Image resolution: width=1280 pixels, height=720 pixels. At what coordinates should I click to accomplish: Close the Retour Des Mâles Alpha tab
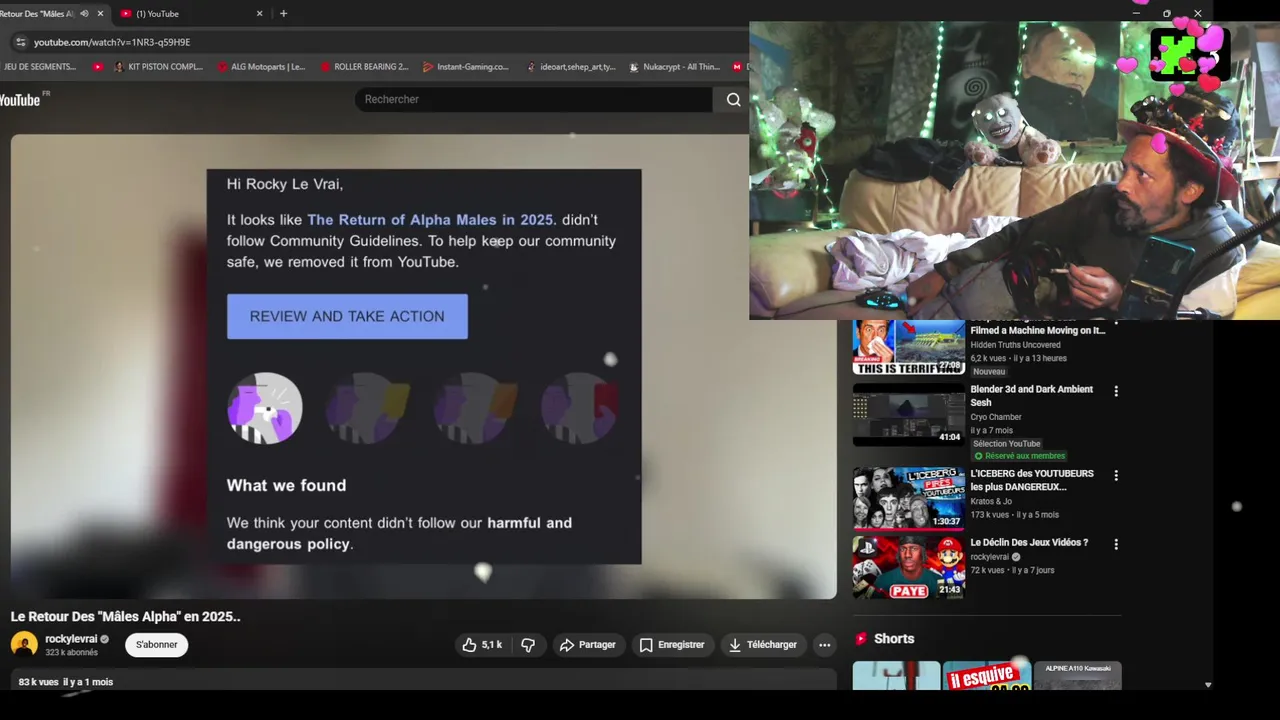coord(100,13)
